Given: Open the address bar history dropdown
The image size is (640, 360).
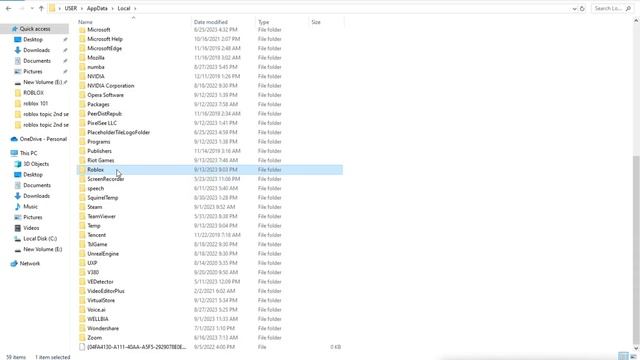Looking at the screenshot, I should 574,9.
